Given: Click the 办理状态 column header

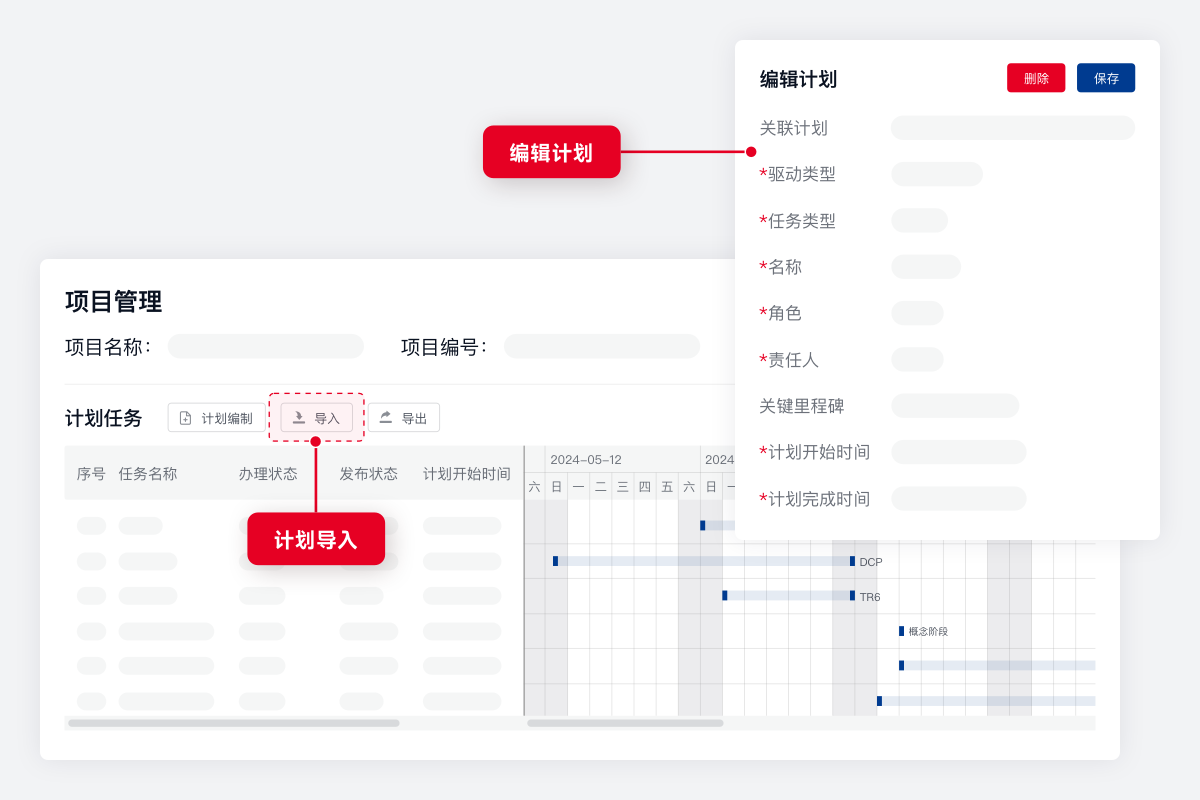Looking at the screenshot, I should [x=268, y=474].
